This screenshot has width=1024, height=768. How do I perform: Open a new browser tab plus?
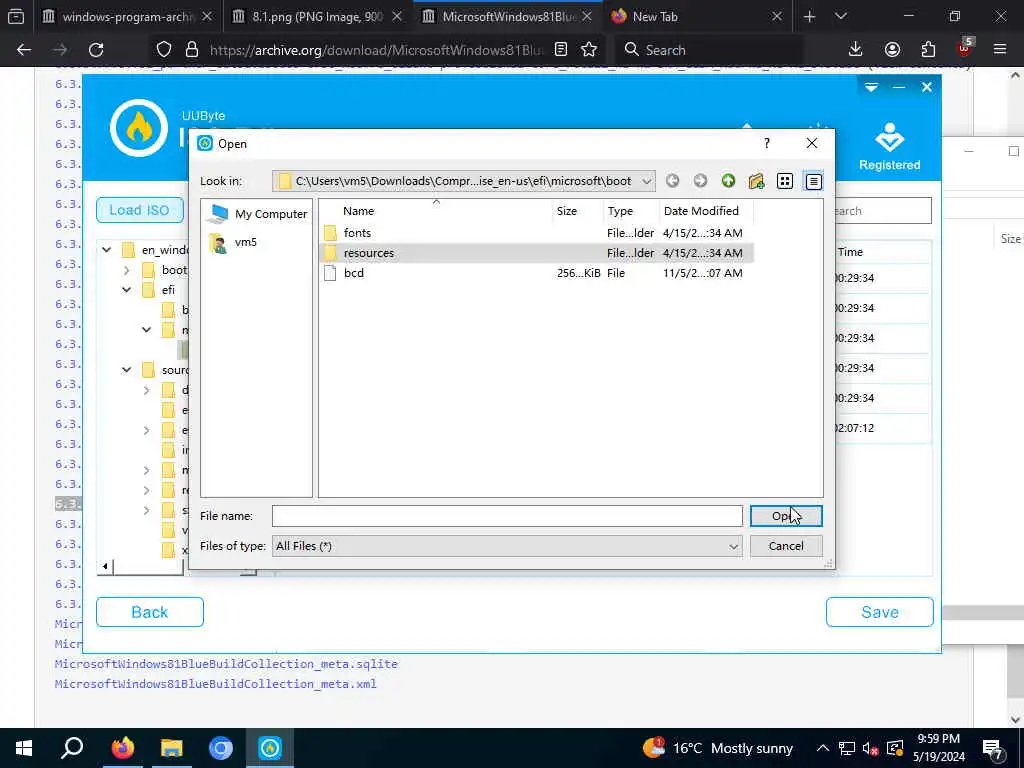[810, 17]
